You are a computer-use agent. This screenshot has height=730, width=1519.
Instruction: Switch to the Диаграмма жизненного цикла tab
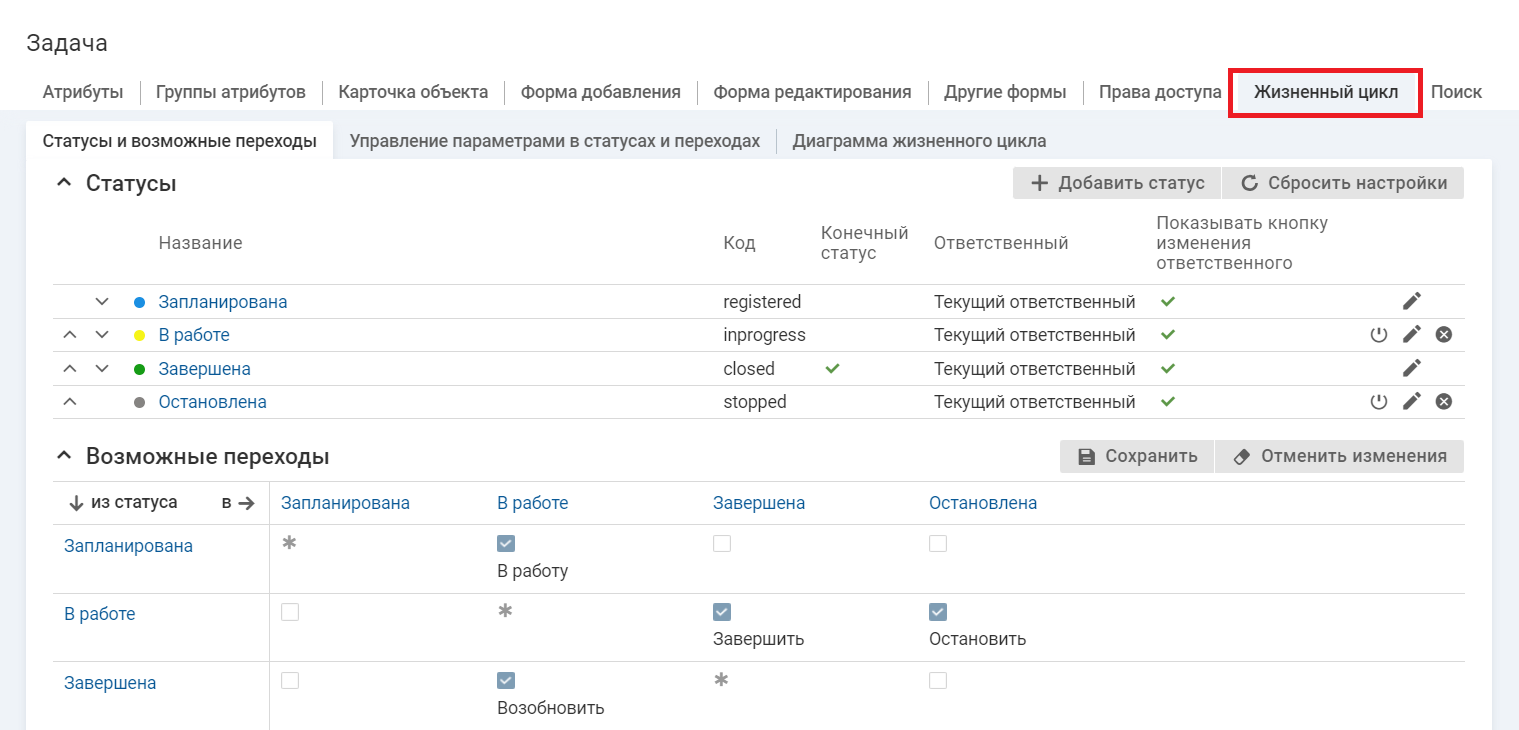919,141
